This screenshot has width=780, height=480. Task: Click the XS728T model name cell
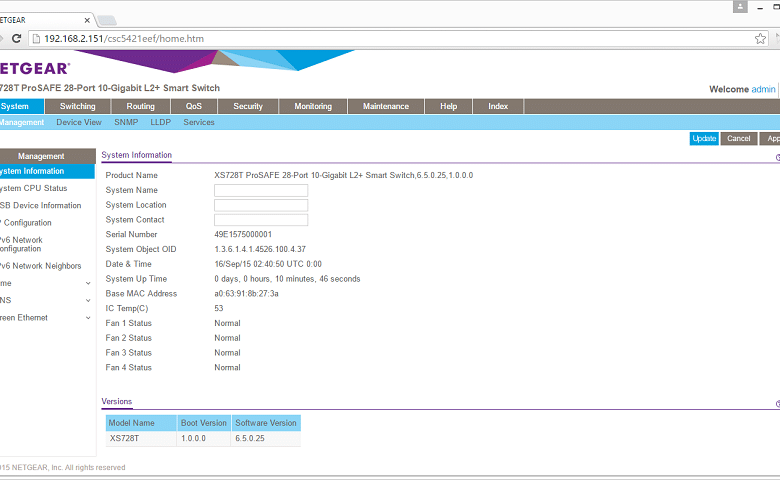[x=141, y=438]
